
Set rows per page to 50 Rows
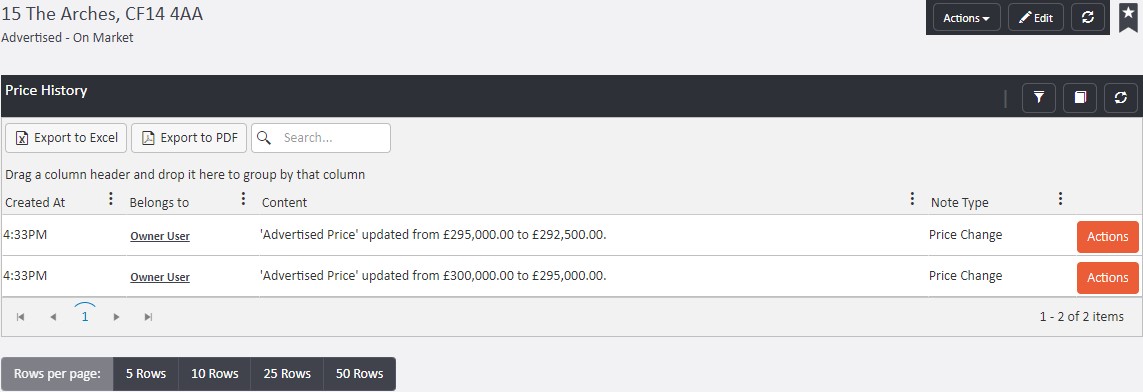tap(359, 374)
